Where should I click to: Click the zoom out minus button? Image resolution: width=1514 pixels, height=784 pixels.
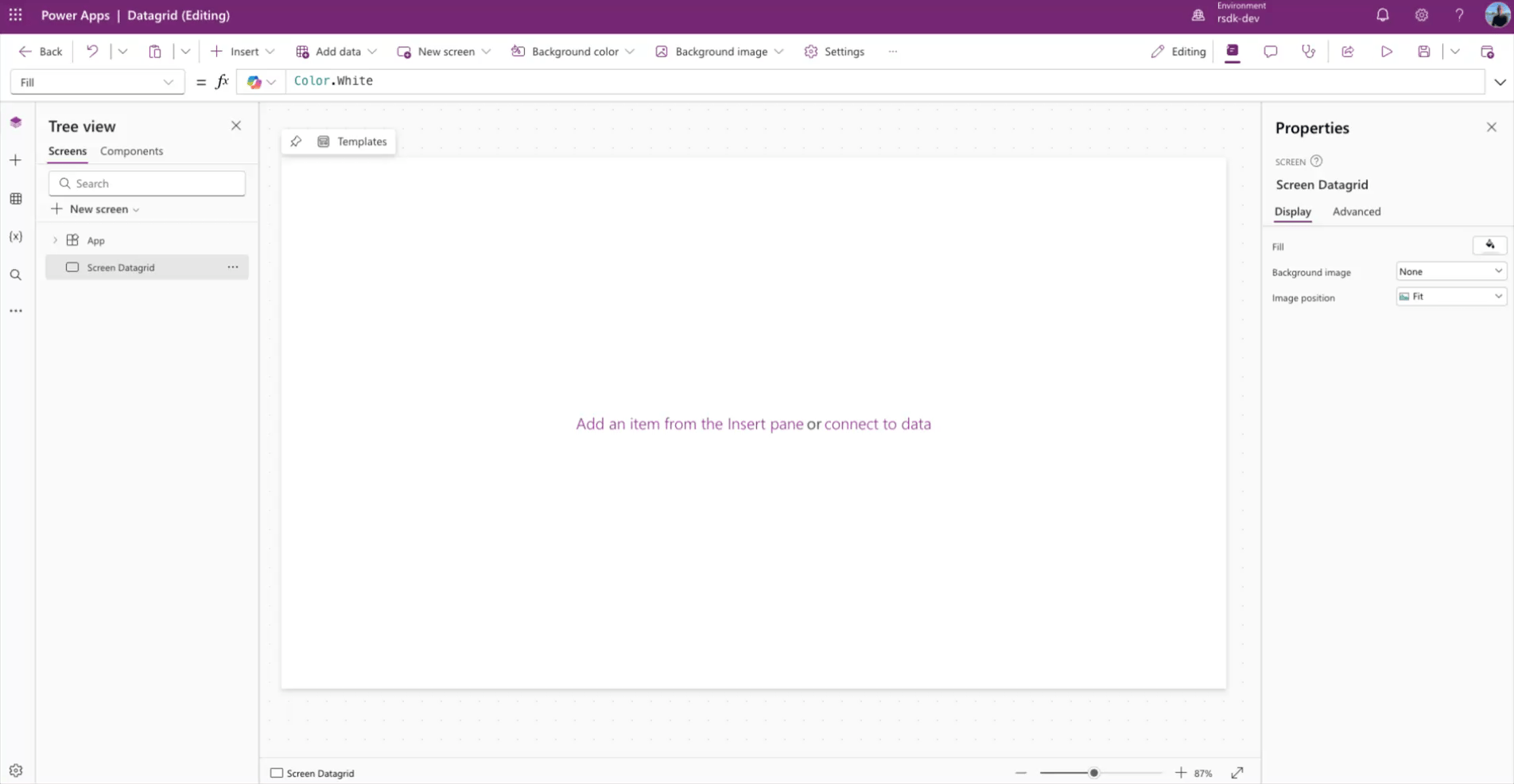point(1021,773)
